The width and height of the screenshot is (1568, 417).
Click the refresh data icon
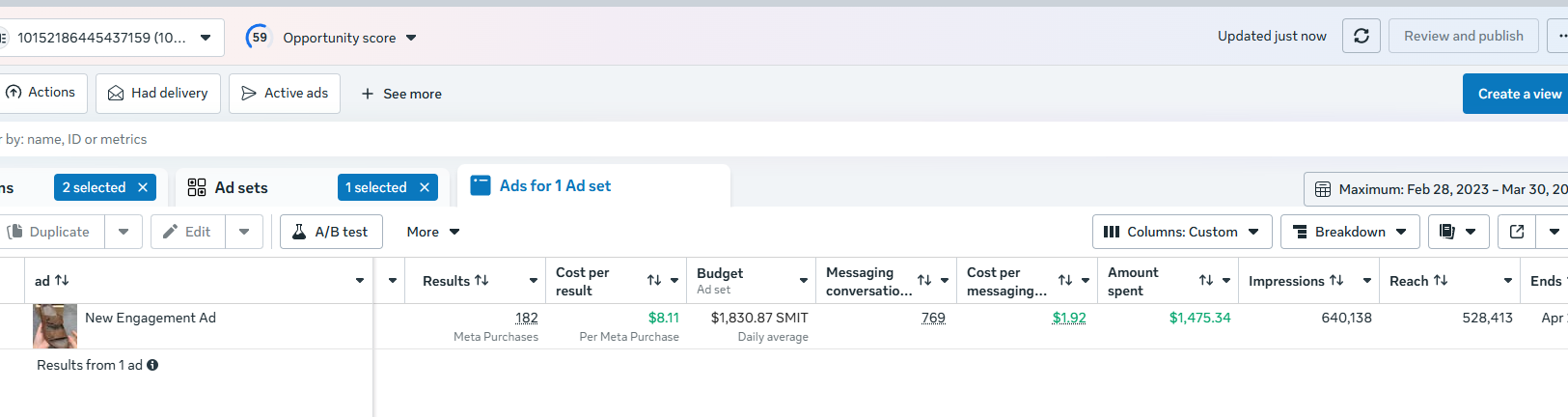point(1361,37)
